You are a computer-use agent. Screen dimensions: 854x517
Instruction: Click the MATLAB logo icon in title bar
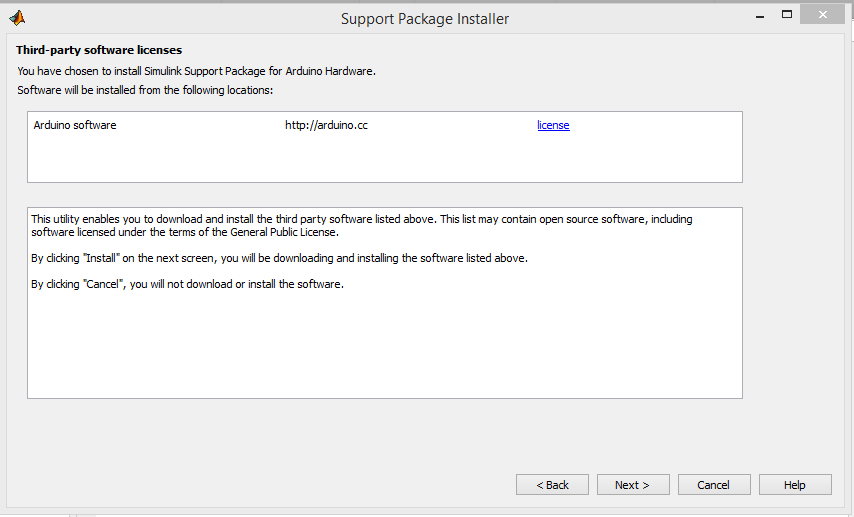pos(17,18)
